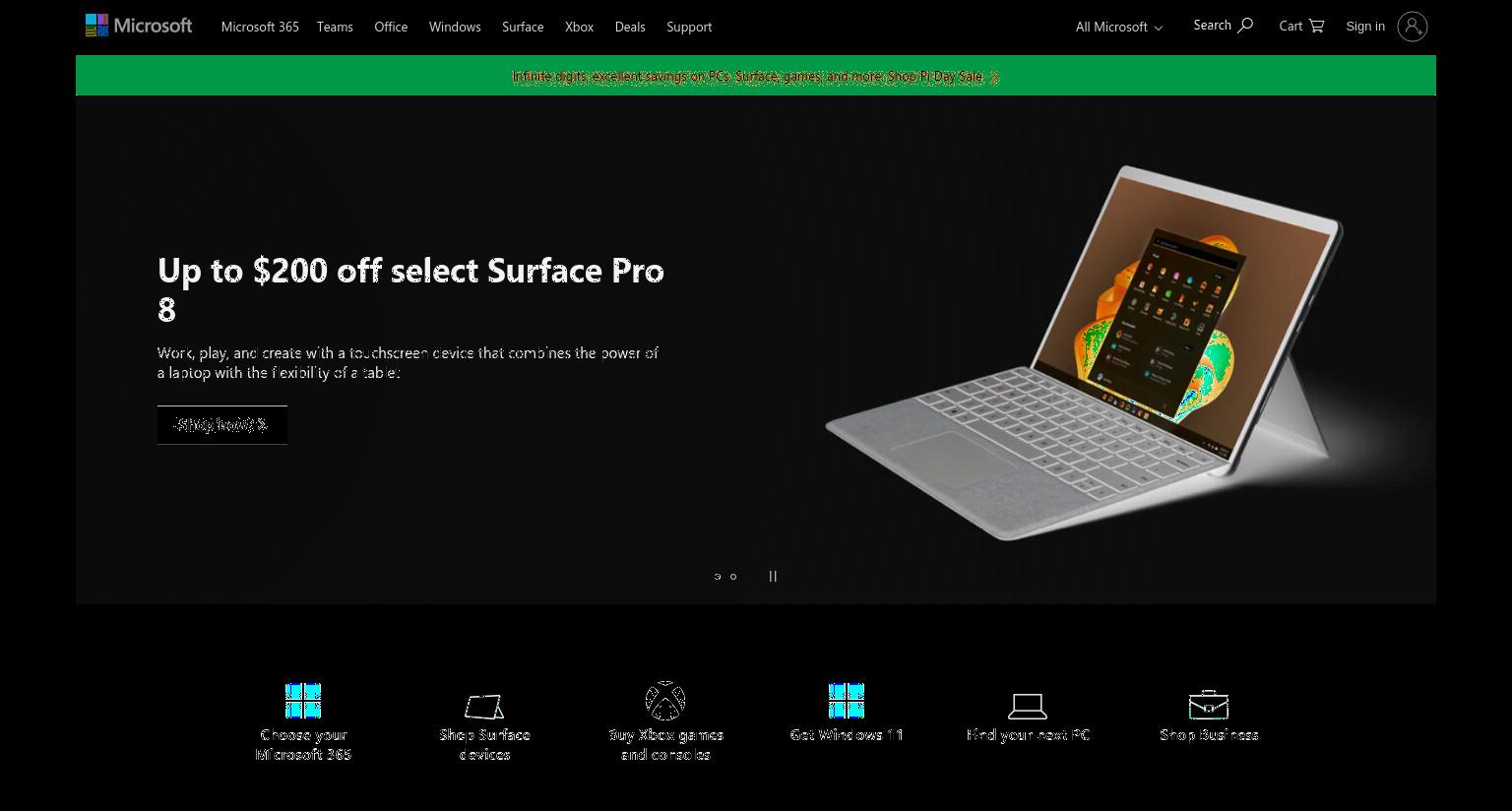Image resolution: width=1512 pixels, height=811 pixels.
Task: Select the Xbox games and consoles icon
Action: click(x=665, y=701)
